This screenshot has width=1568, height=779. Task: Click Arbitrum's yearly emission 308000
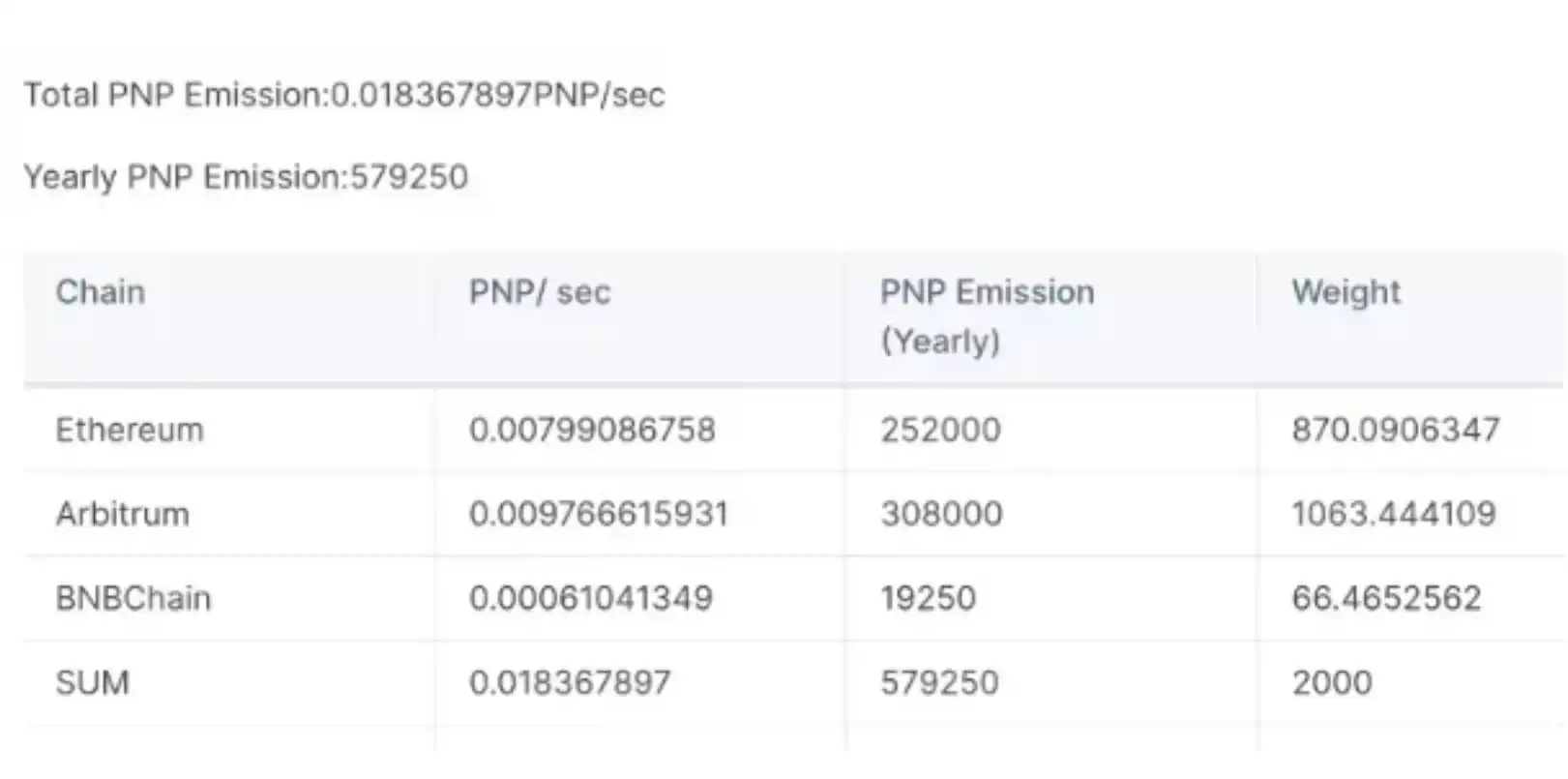[941, 514]
